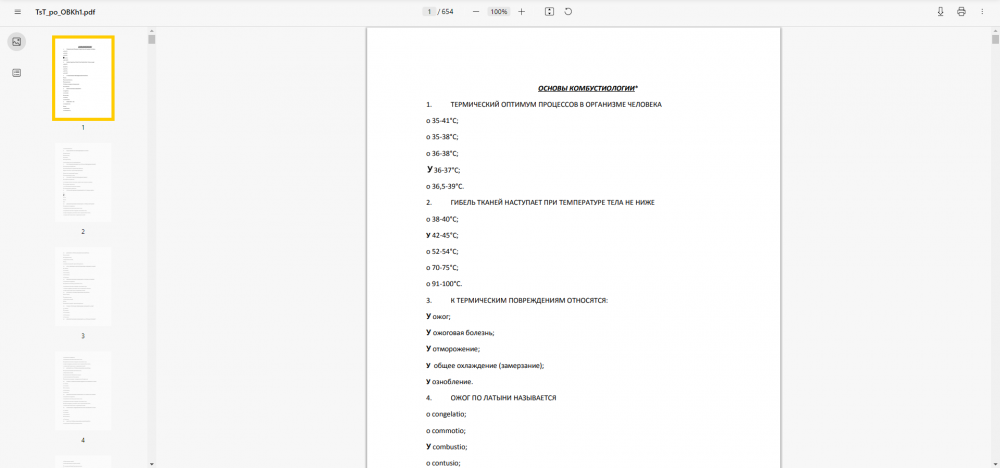Viewport: 1000px width, 468px height.
Task: Zoom out with the minus button
Action: click(x=476, y=11)
